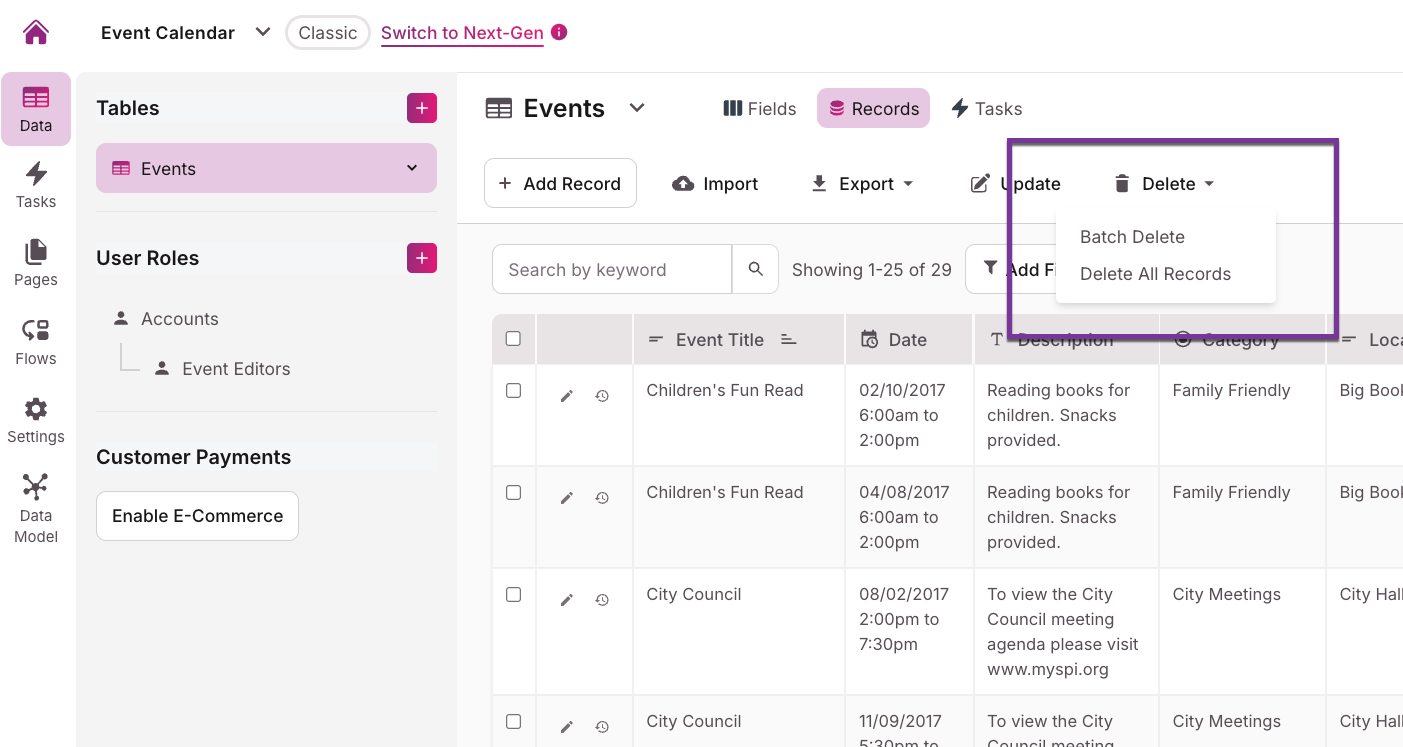Click the plus icon next to Tables
The width and height of the screenshot is (1403, 747).
click(x=421, y=108)
